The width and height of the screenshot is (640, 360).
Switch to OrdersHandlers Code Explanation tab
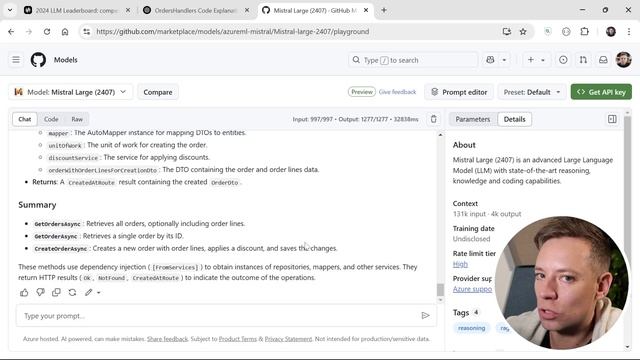[x=196, y=10]
